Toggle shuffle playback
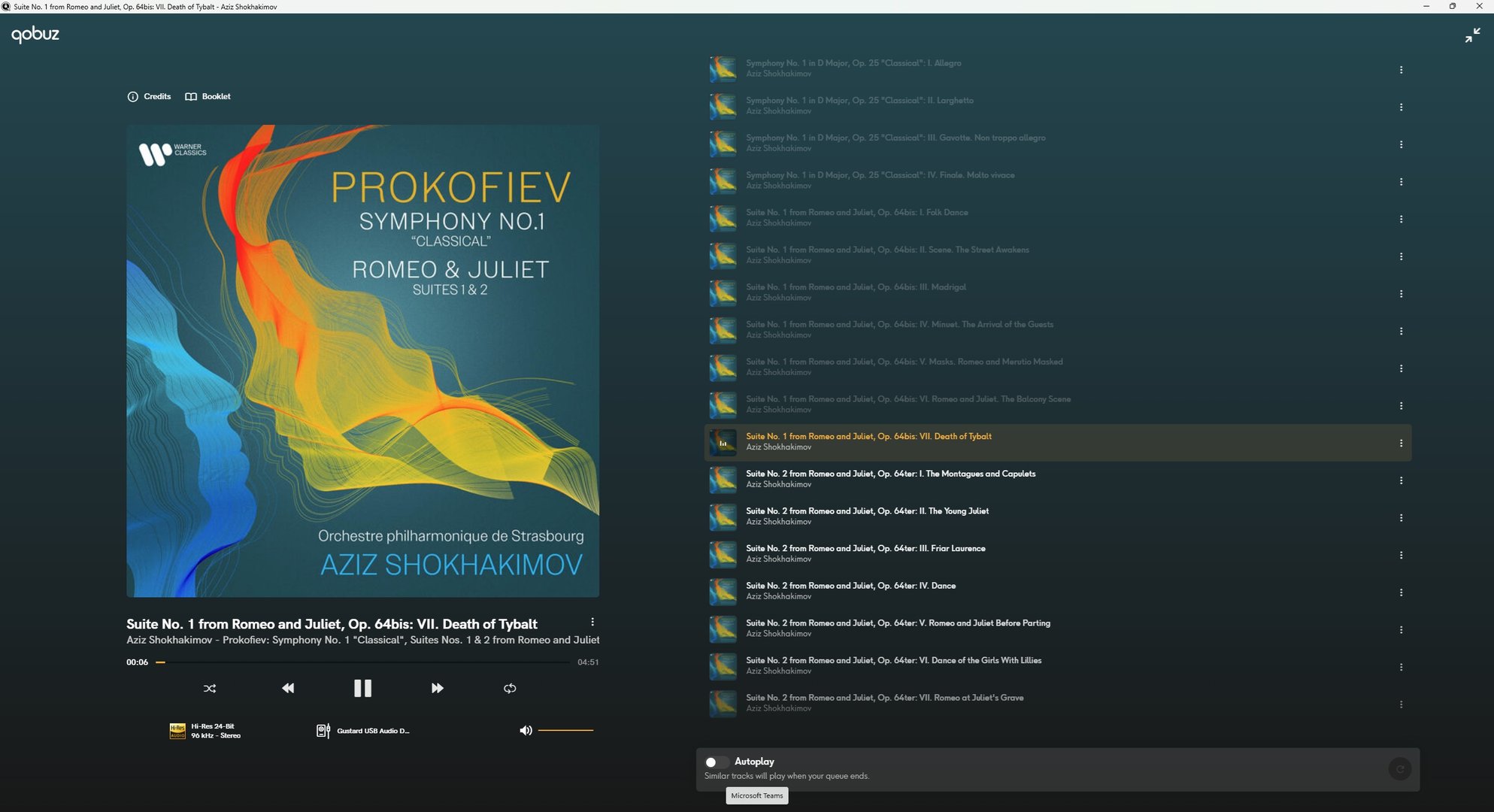The height and width of the screenshot is (812, 1494). coord(210,689)
